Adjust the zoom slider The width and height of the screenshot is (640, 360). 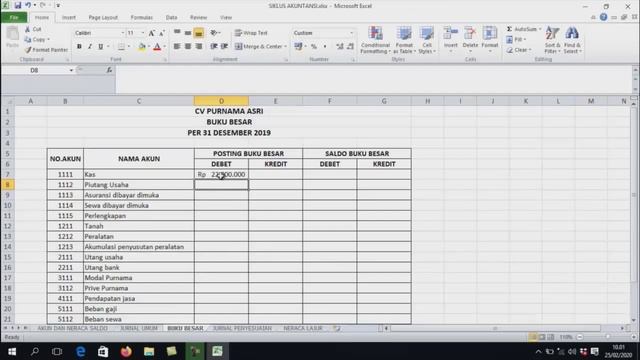[x=608, y=337]
